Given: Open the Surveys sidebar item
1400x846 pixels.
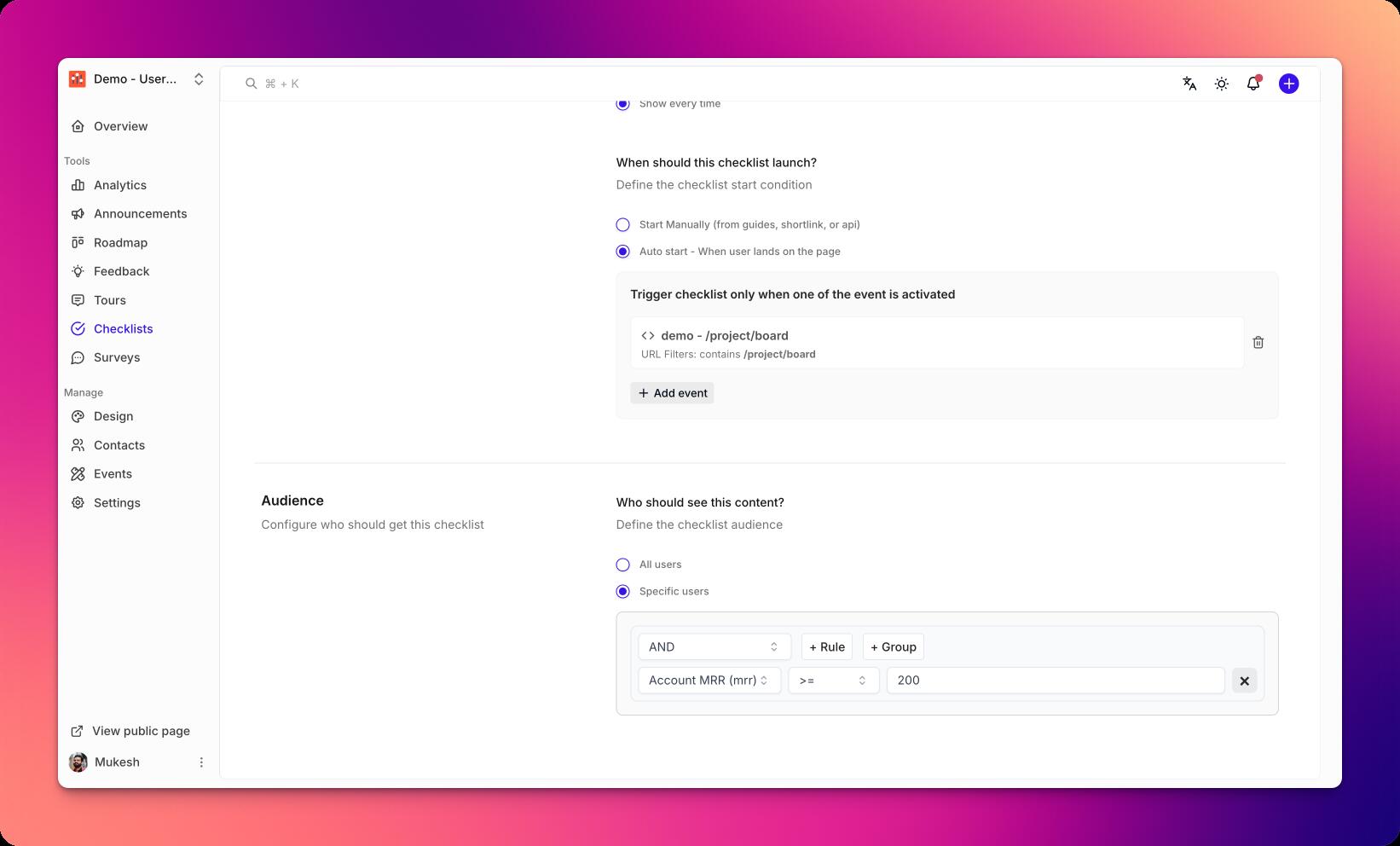Looking at the screenshot, I should point(117,357).
